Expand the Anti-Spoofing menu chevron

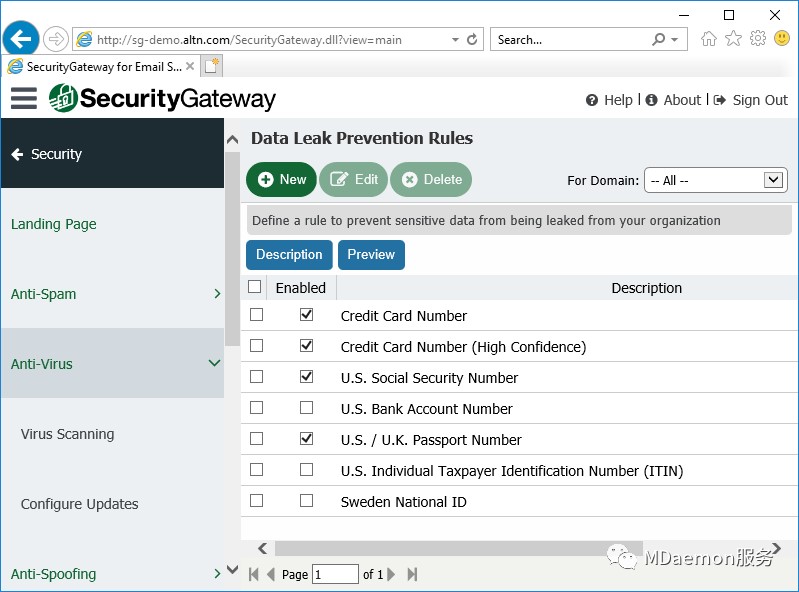pyautogui.click(x=217, y=574)
